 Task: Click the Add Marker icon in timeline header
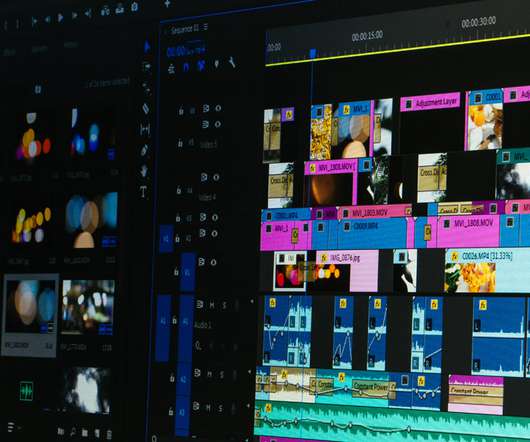pos(217,64)
